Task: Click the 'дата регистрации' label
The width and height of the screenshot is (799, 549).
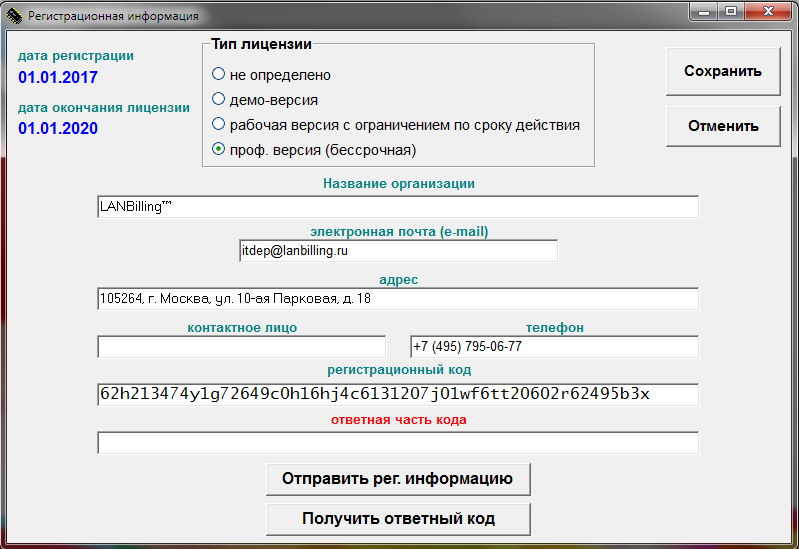Action: pyautogui.click(x=76, y=56)
